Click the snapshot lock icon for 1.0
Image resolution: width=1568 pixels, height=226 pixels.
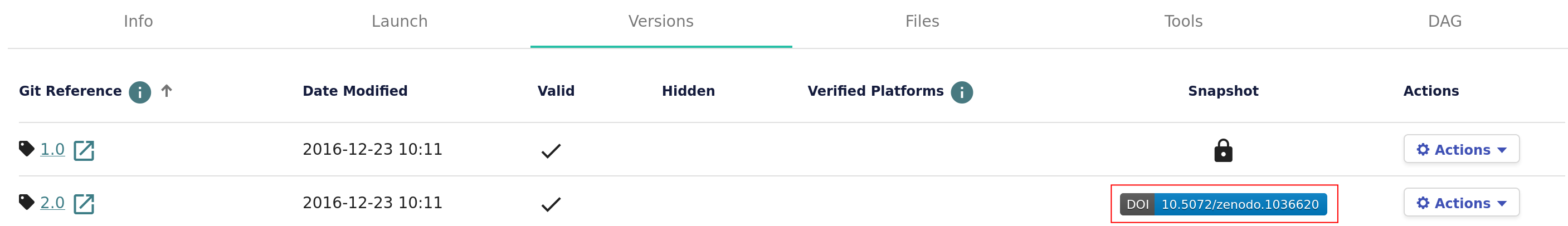pyautogui.click(x=1223, y=151)
